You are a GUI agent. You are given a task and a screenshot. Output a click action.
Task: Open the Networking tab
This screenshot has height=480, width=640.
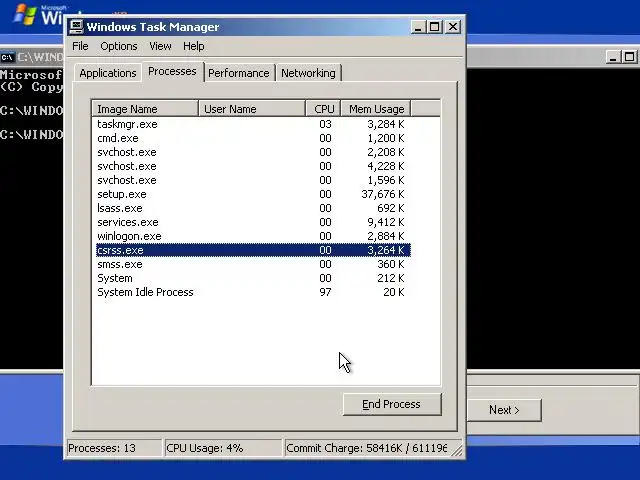coord(308,73)
